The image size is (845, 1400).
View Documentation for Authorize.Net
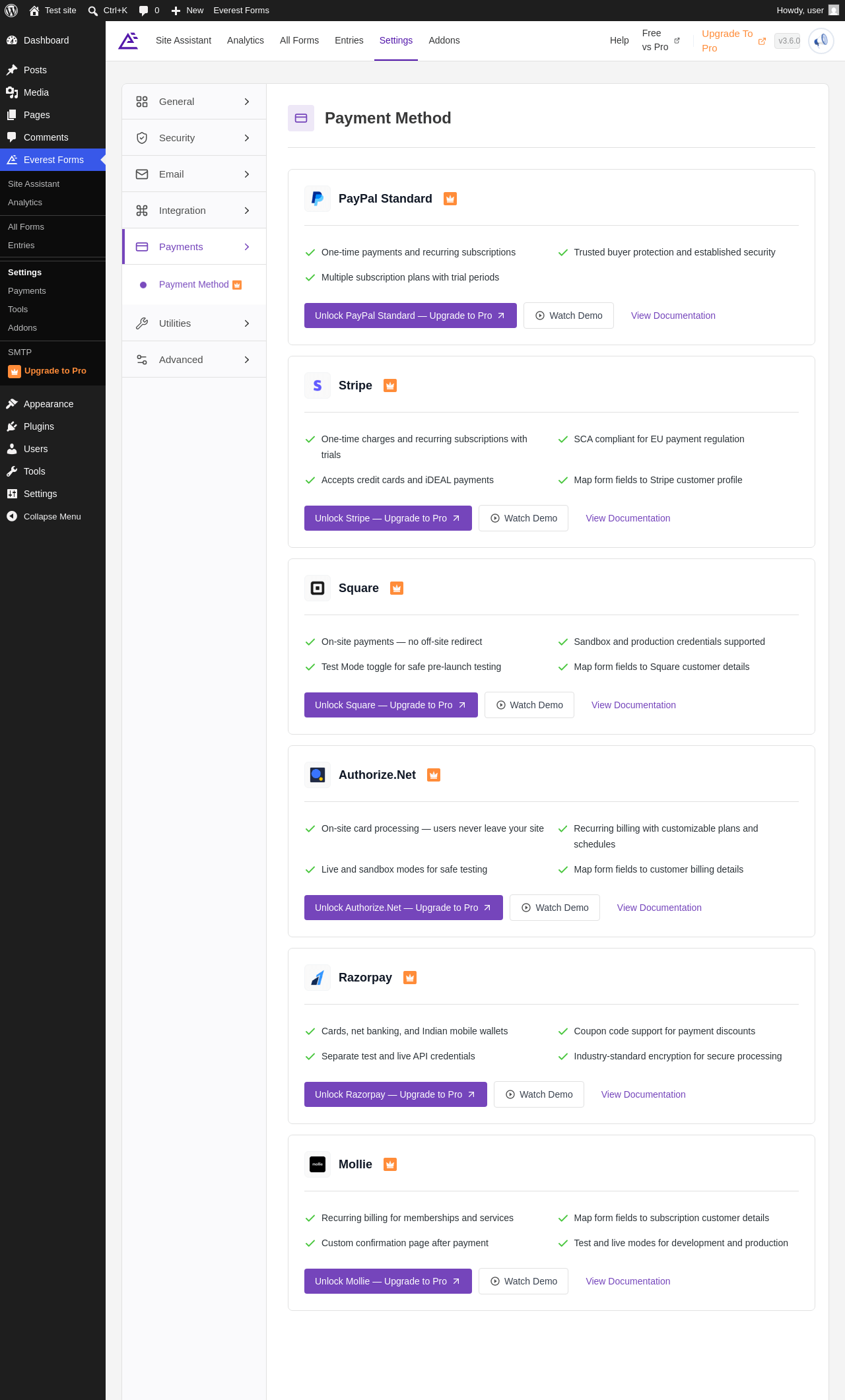[x=659, y=908]
